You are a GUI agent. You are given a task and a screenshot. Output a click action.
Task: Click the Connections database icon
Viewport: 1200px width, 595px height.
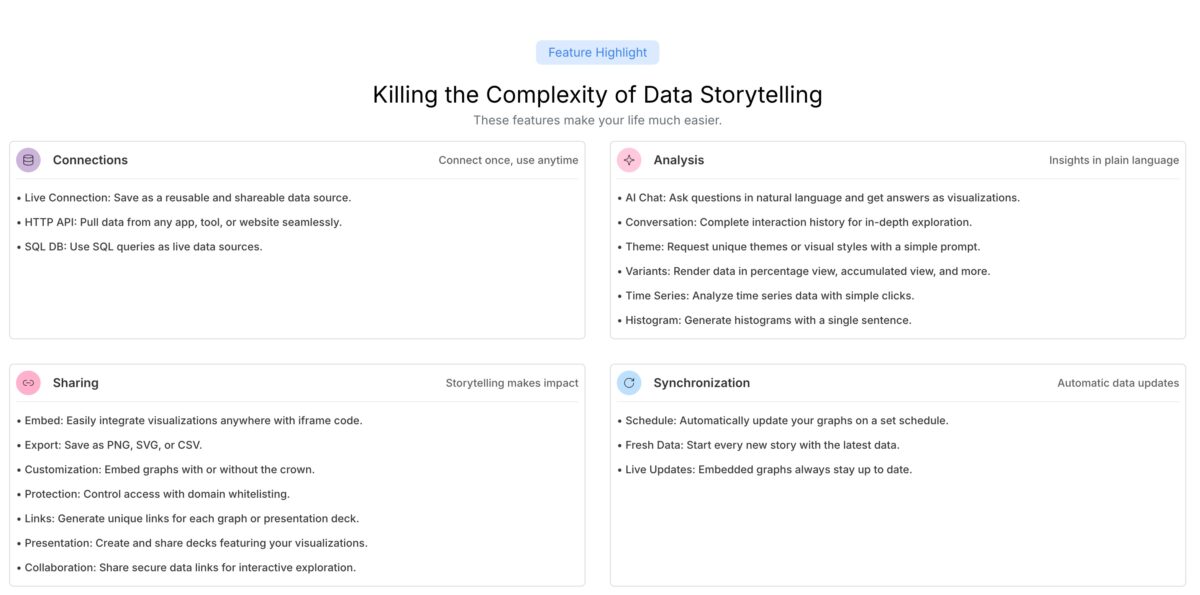(29, 160)
